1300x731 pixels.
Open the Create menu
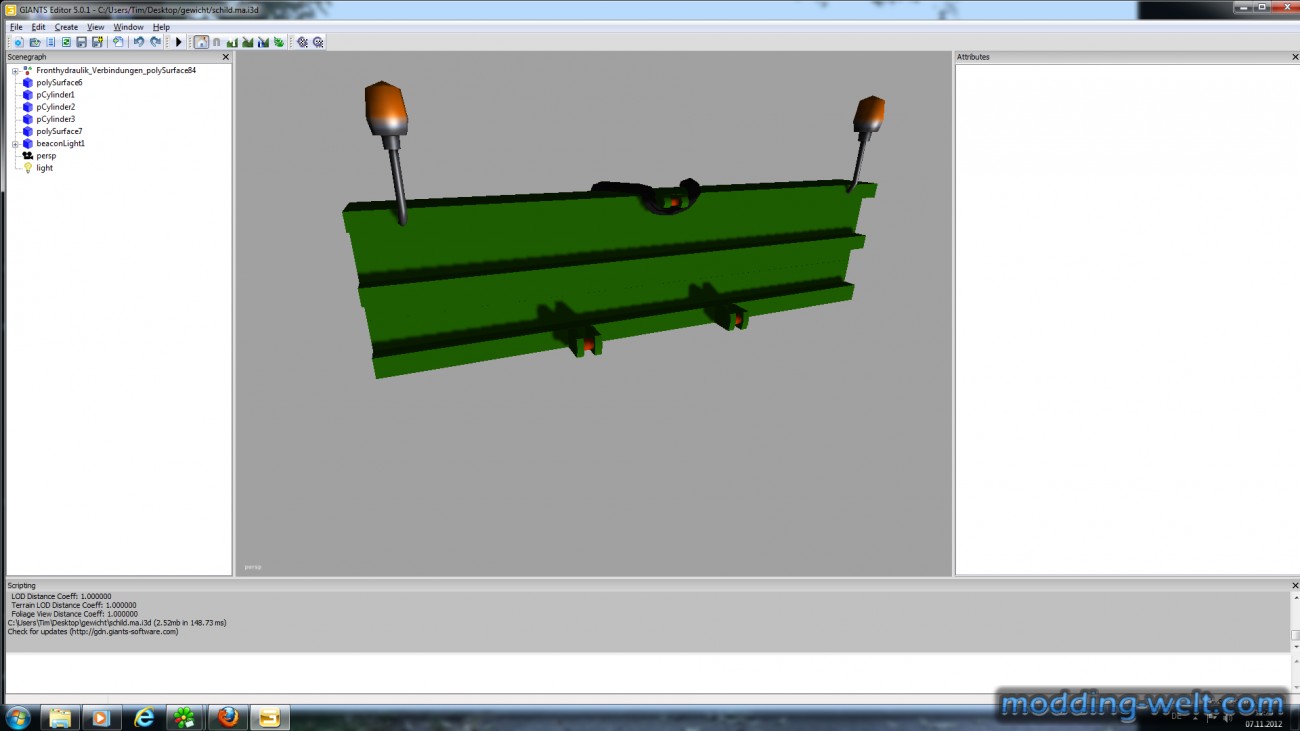[66, 27]
